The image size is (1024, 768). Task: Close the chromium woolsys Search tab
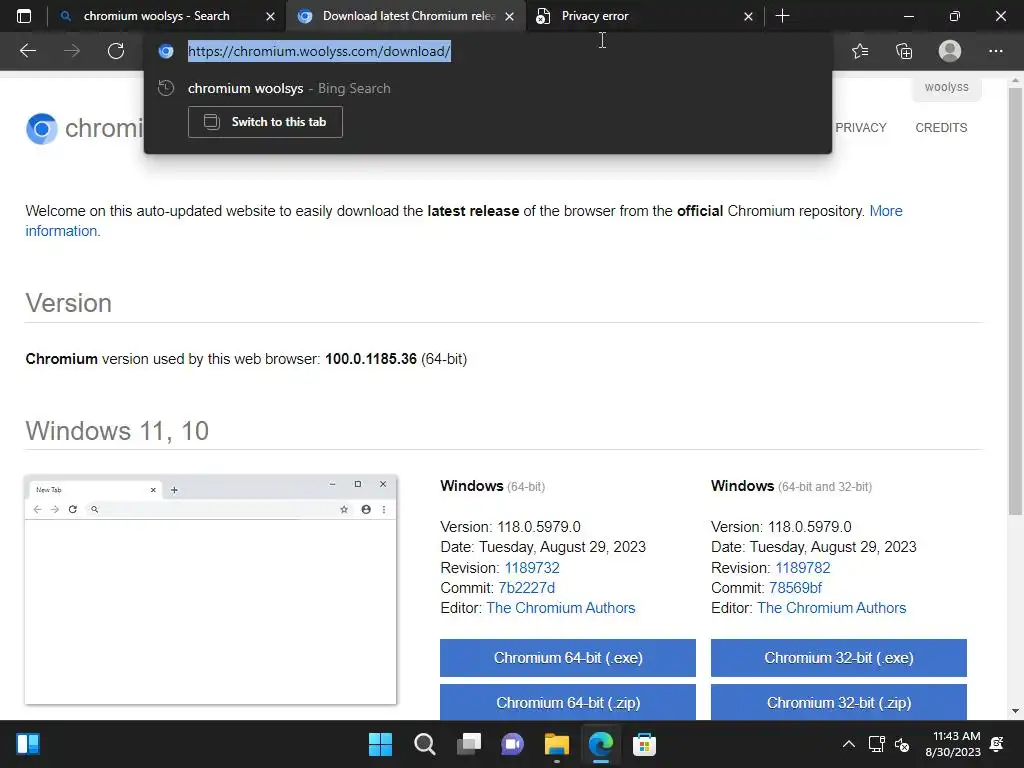(270, 16)
